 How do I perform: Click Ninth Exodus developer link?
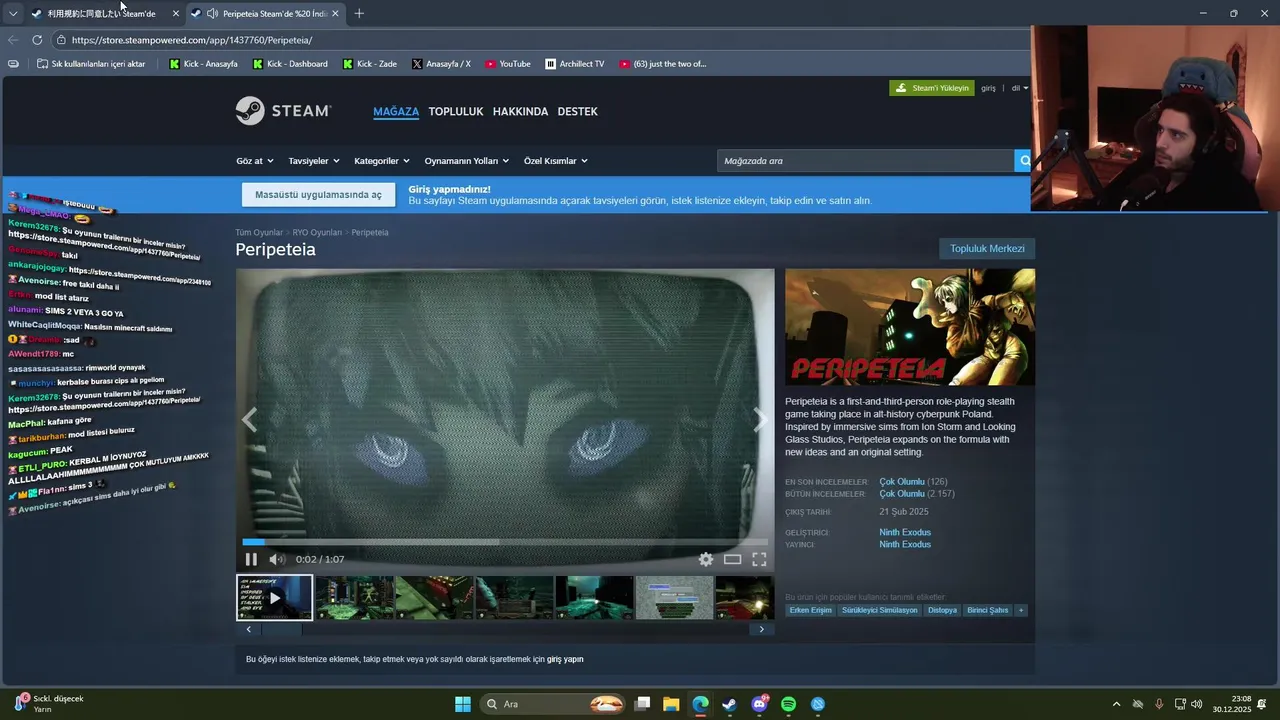905,532
